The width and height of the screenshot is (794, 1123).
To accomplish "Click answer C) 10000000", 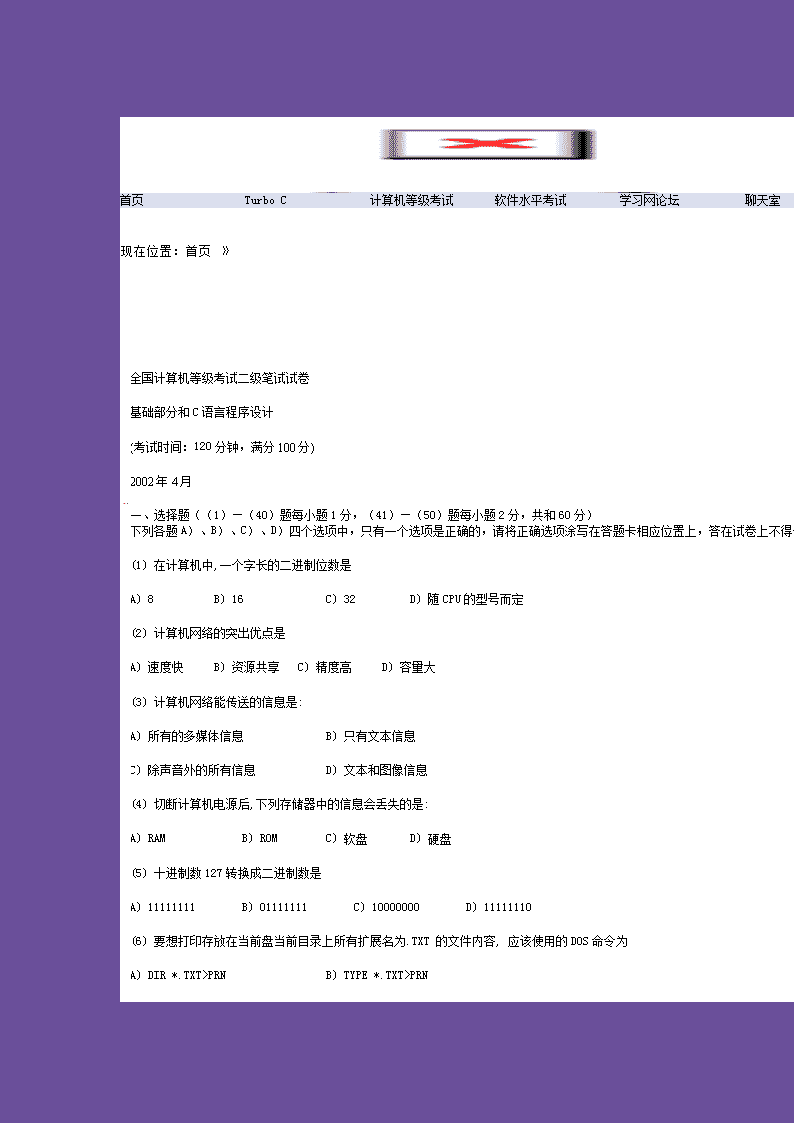I will point(387,907).
